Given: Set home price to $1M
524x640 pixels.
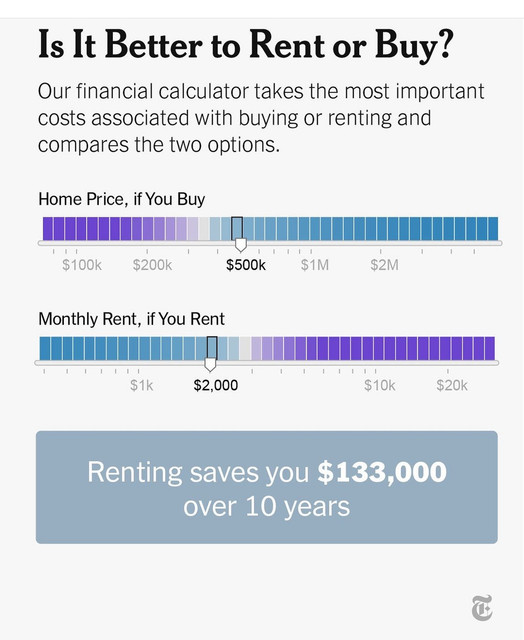Looking at the screenshot, I should click(315, 265).
